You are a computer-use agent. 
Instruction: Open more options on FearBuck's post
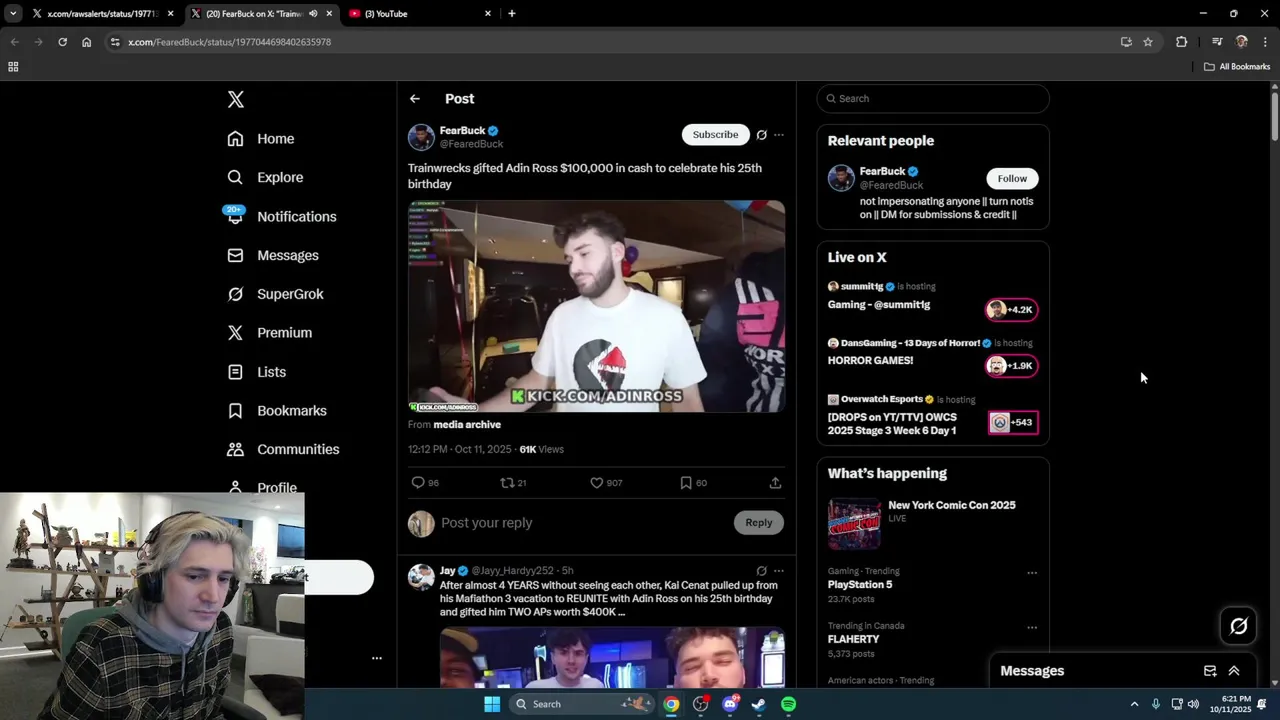[779, 135]
